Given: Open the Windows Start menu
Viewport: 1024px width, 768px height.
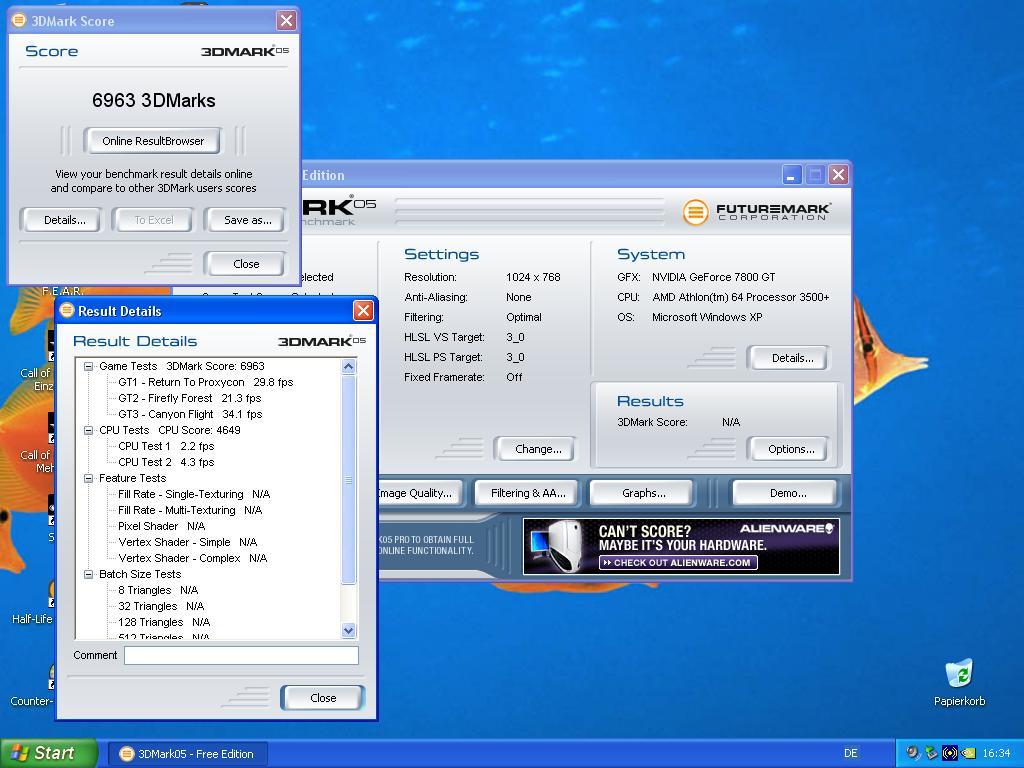Looking at the screenshot, I should tap(49, 754).
